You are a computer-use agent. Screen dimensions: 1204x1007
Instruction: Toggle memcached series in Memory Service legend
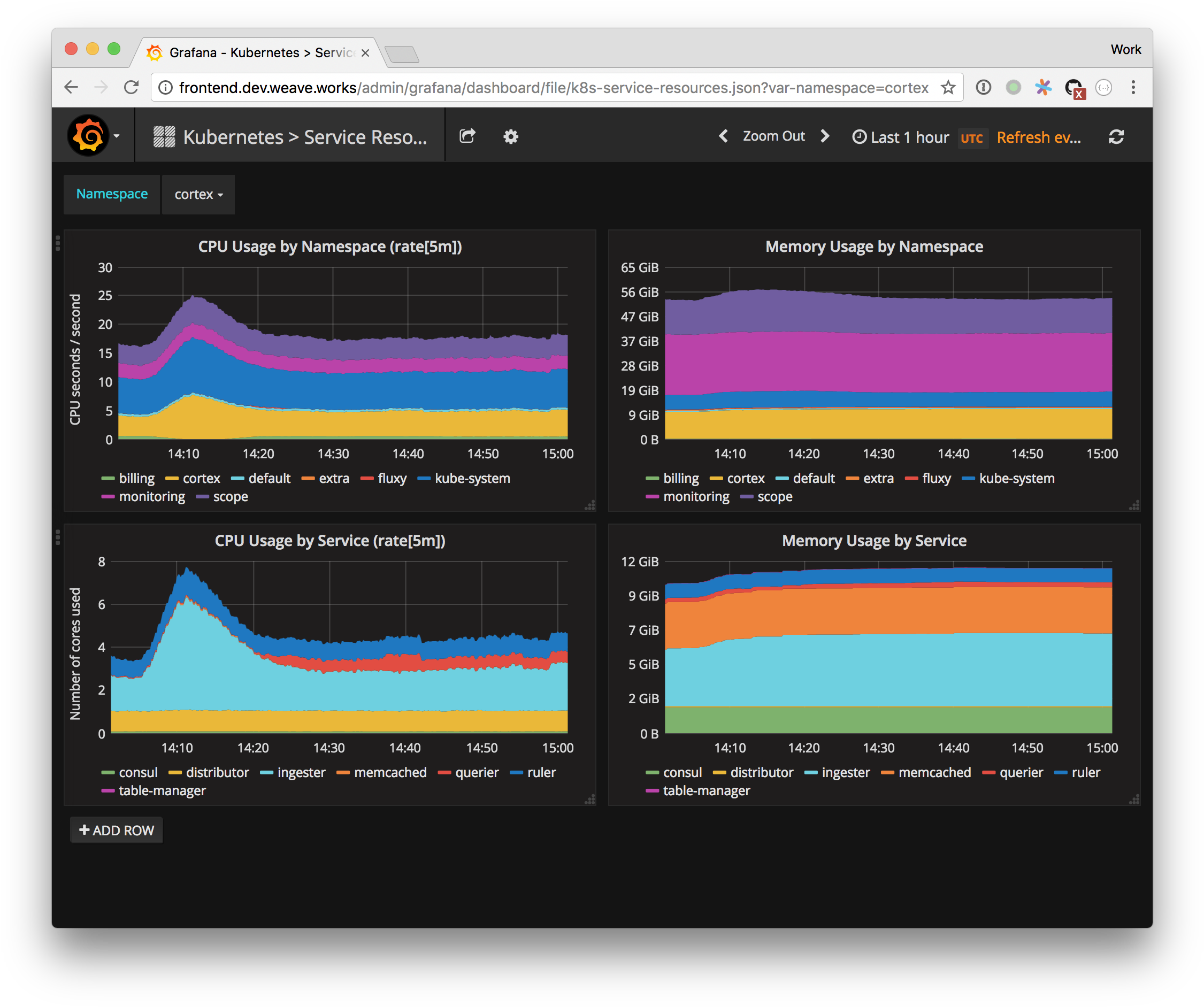coord(934,773)
